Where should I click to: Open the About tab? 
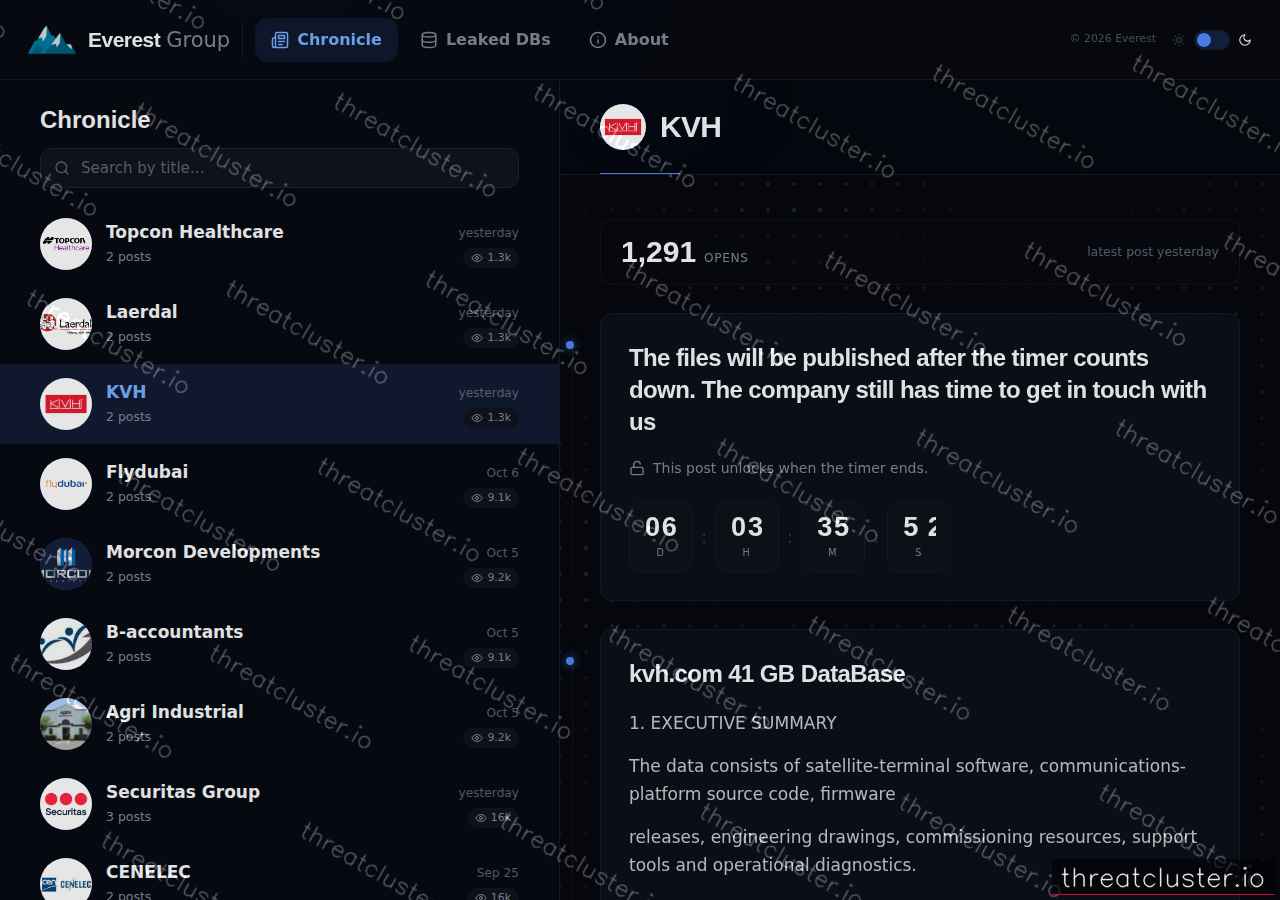pos(629,40)
